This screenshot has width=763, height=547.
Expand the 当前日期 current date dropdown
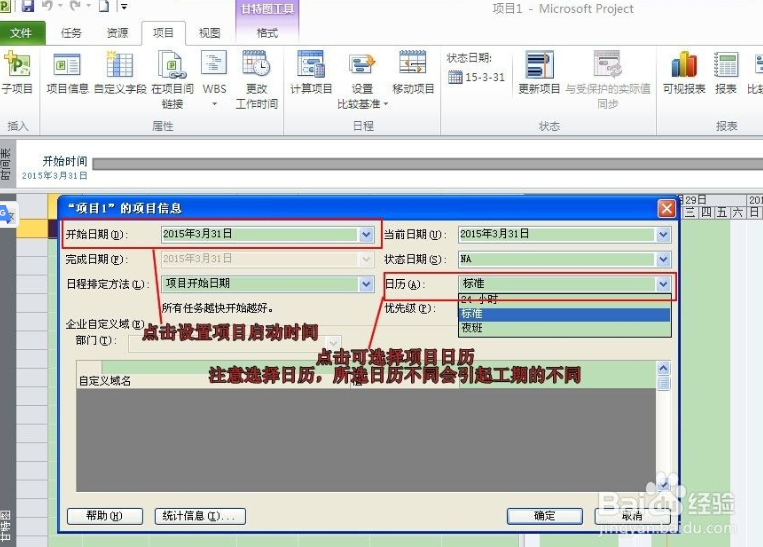click(663, 234)
